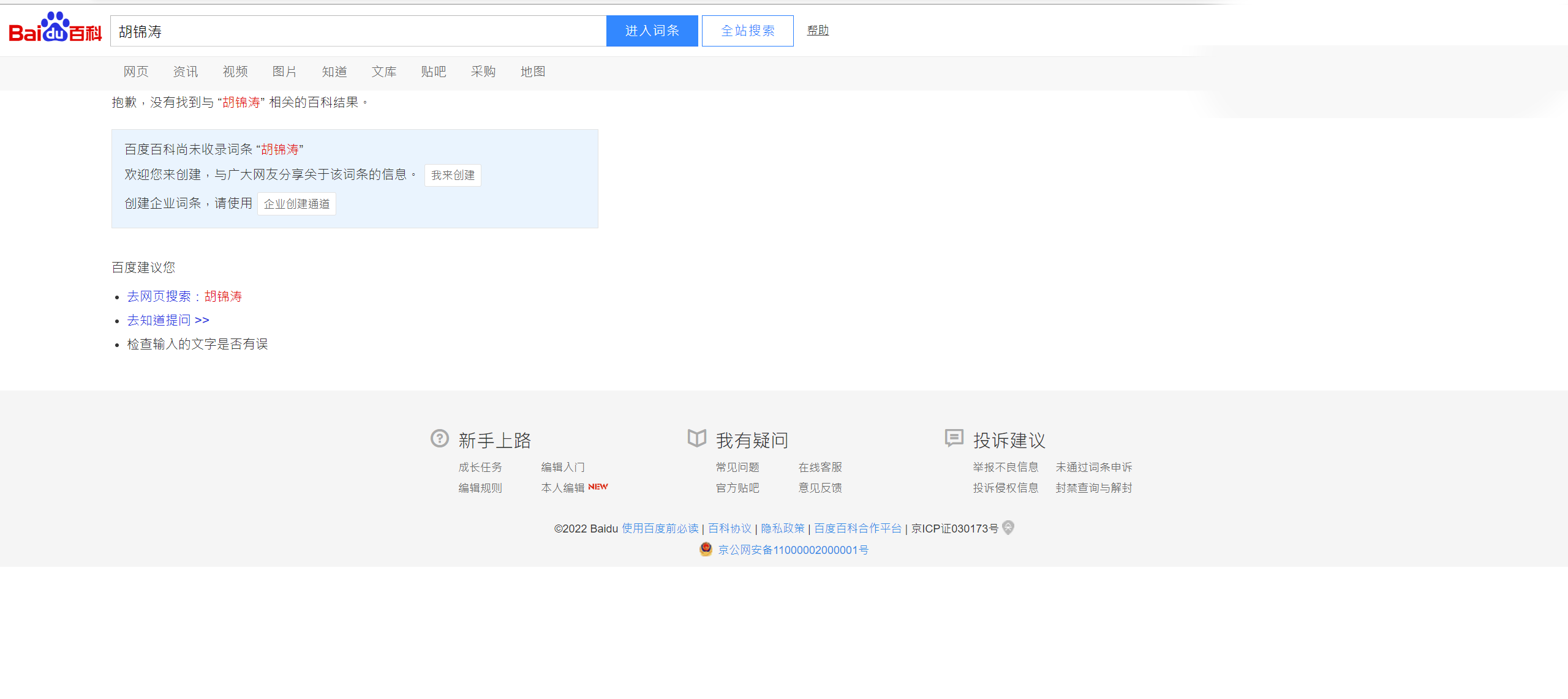Switch to the 采购 tab

(483, 72)
